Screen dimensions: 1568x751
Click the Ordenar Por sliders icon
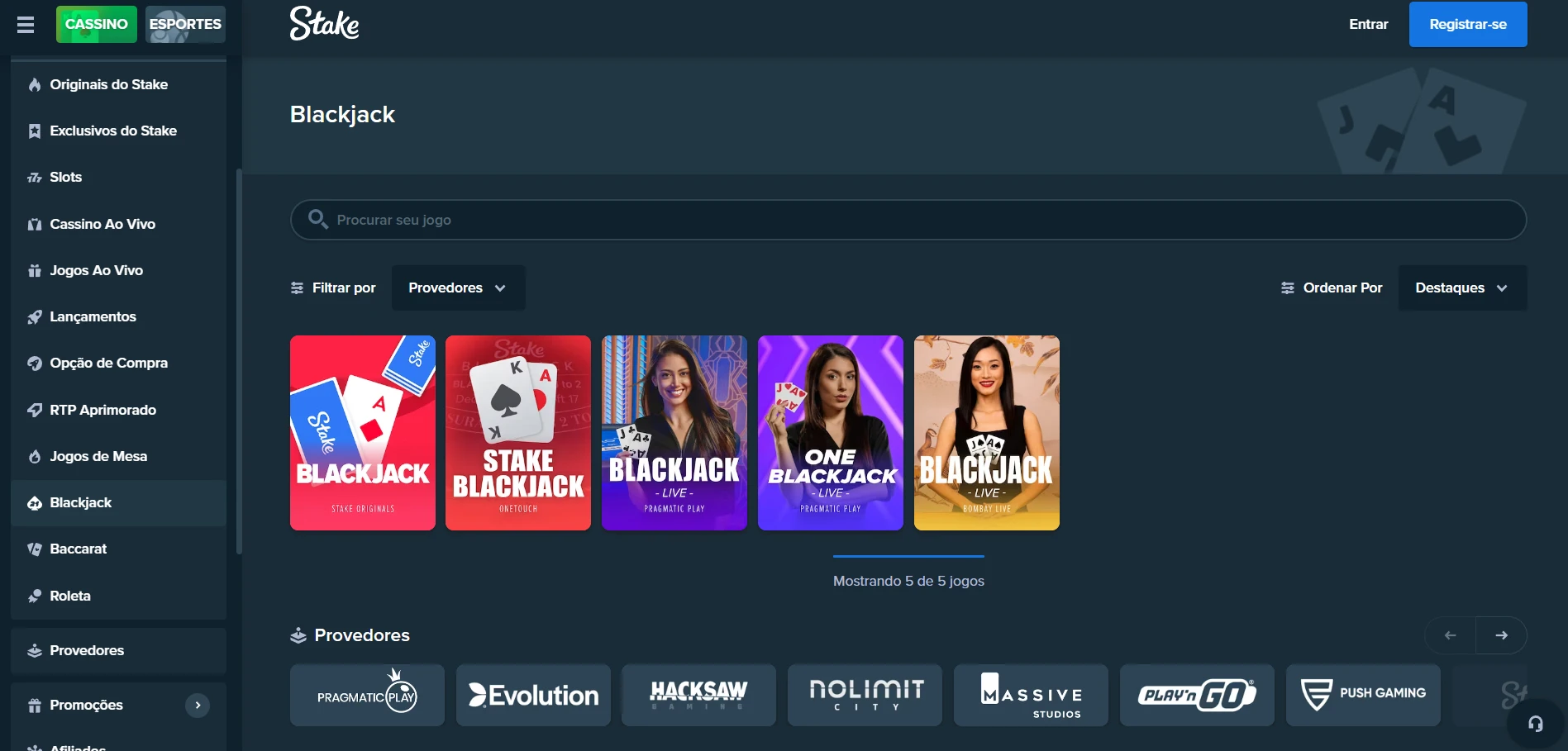1288,288
